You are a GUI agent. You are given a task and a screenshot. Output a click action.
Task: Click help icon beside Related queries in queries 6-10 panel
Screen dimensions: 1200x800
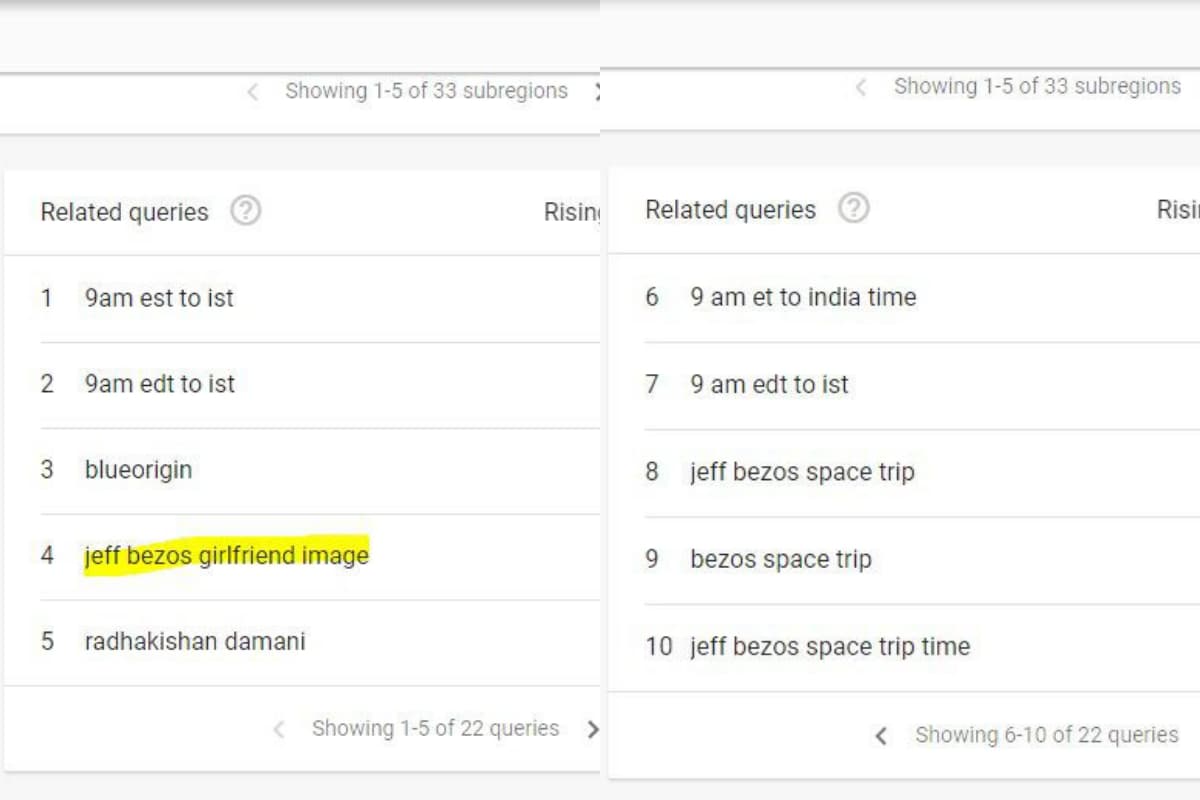click(x=853, y=208)
